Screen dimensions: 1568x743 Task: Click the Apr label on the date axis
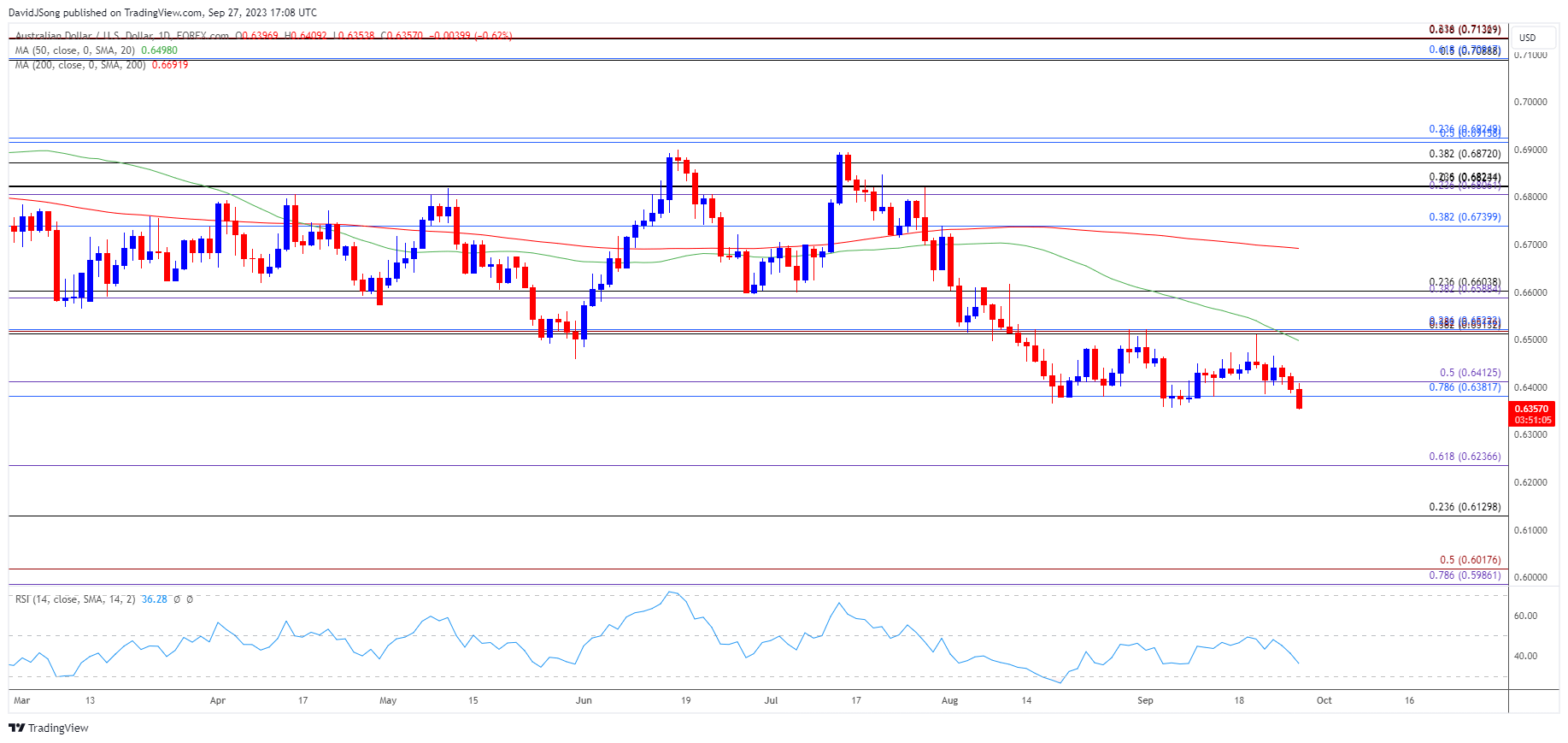(218, 700)
